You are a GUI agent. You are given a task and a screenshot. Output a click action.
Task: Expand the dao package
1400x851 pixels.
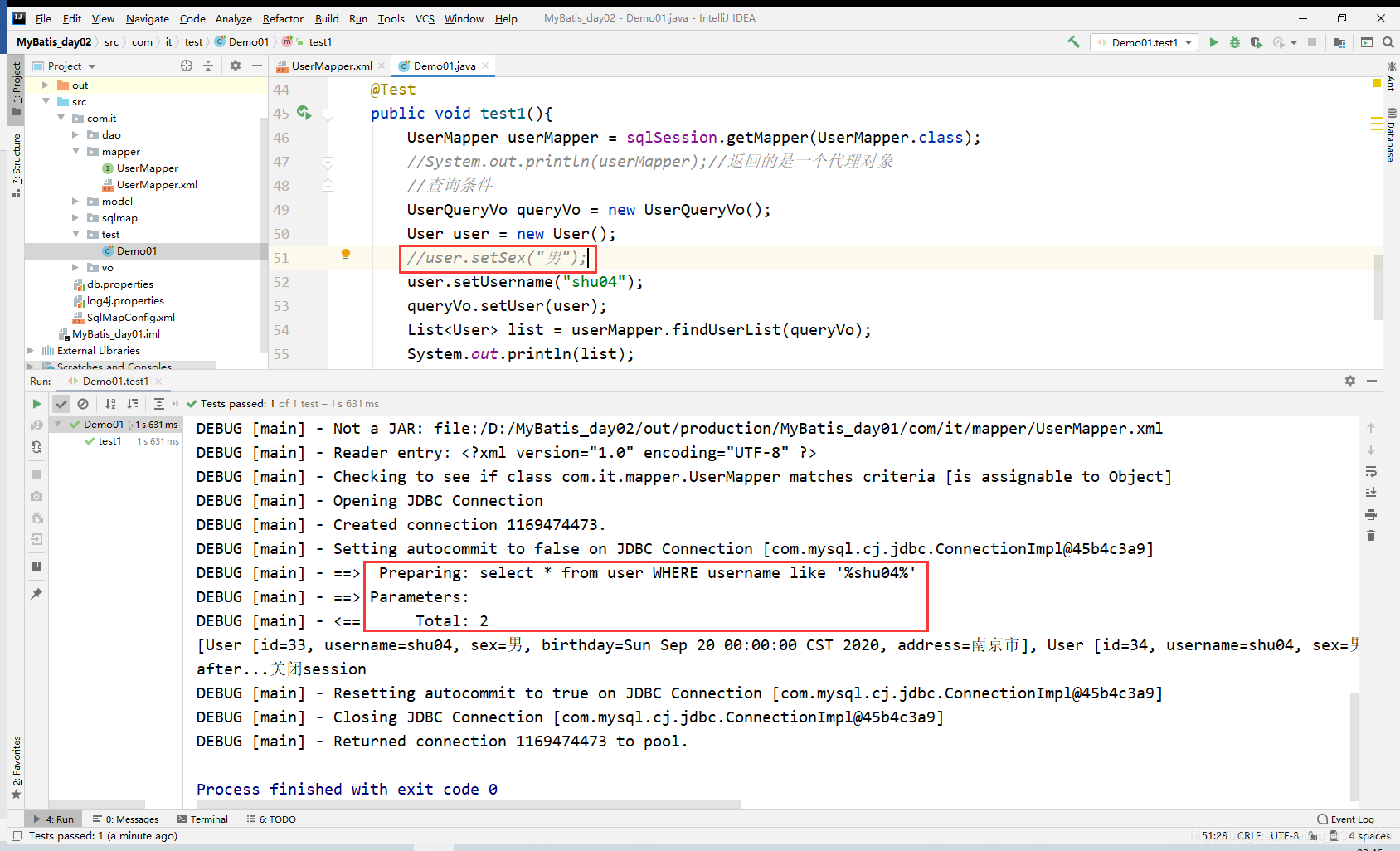click(75, 135)
